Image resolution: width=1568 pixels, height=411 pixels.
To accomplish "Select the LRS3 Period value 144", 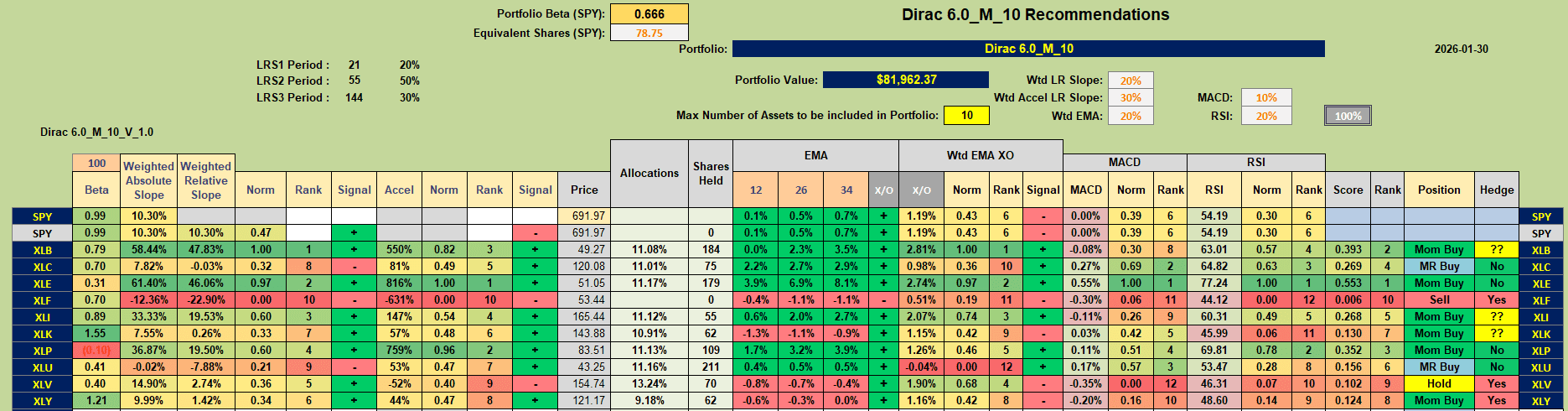I will tap(354, 97).
